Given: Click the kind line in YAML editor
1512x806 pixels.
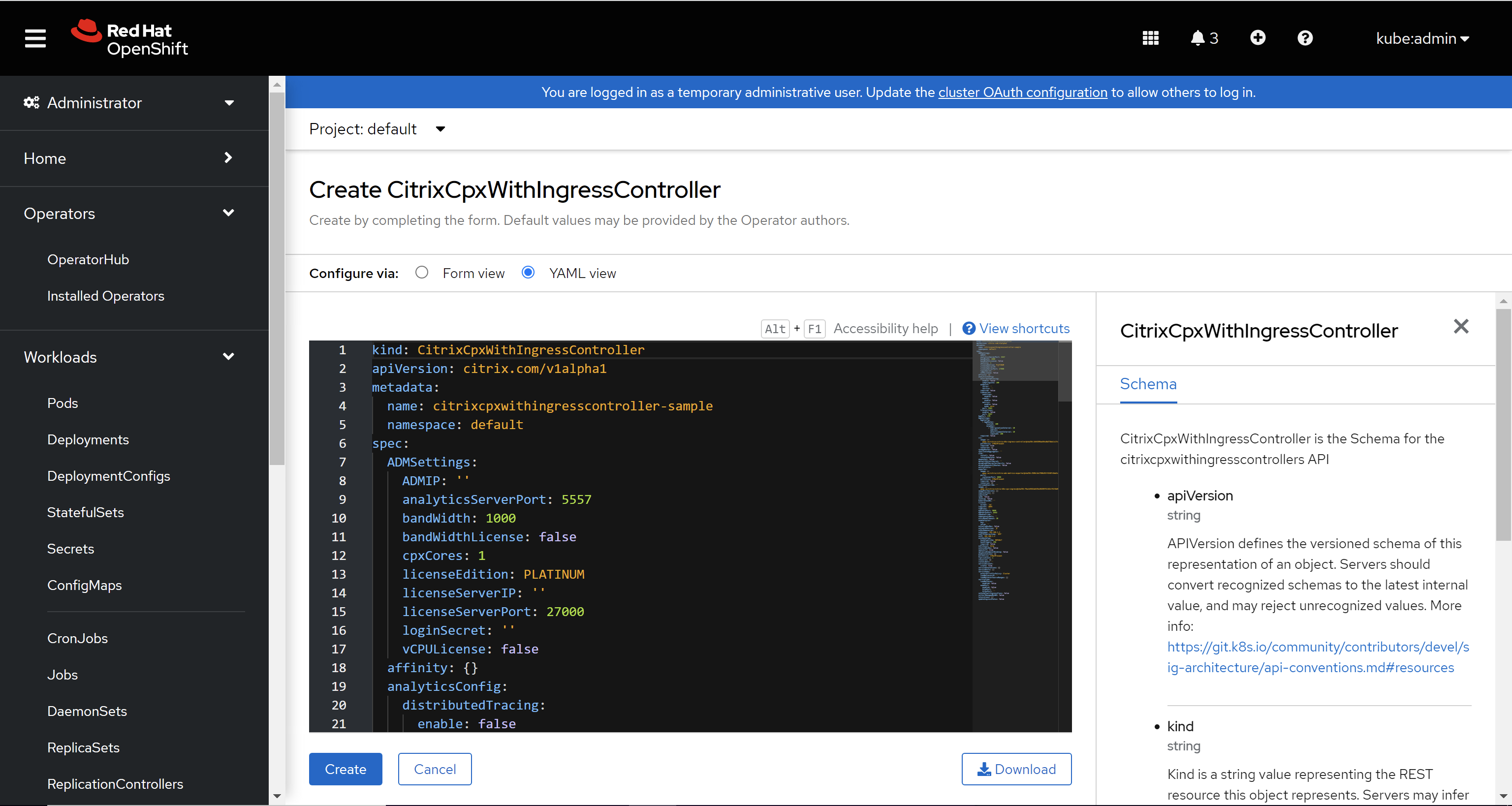Looking at the screenshot, I should (508, 350).
